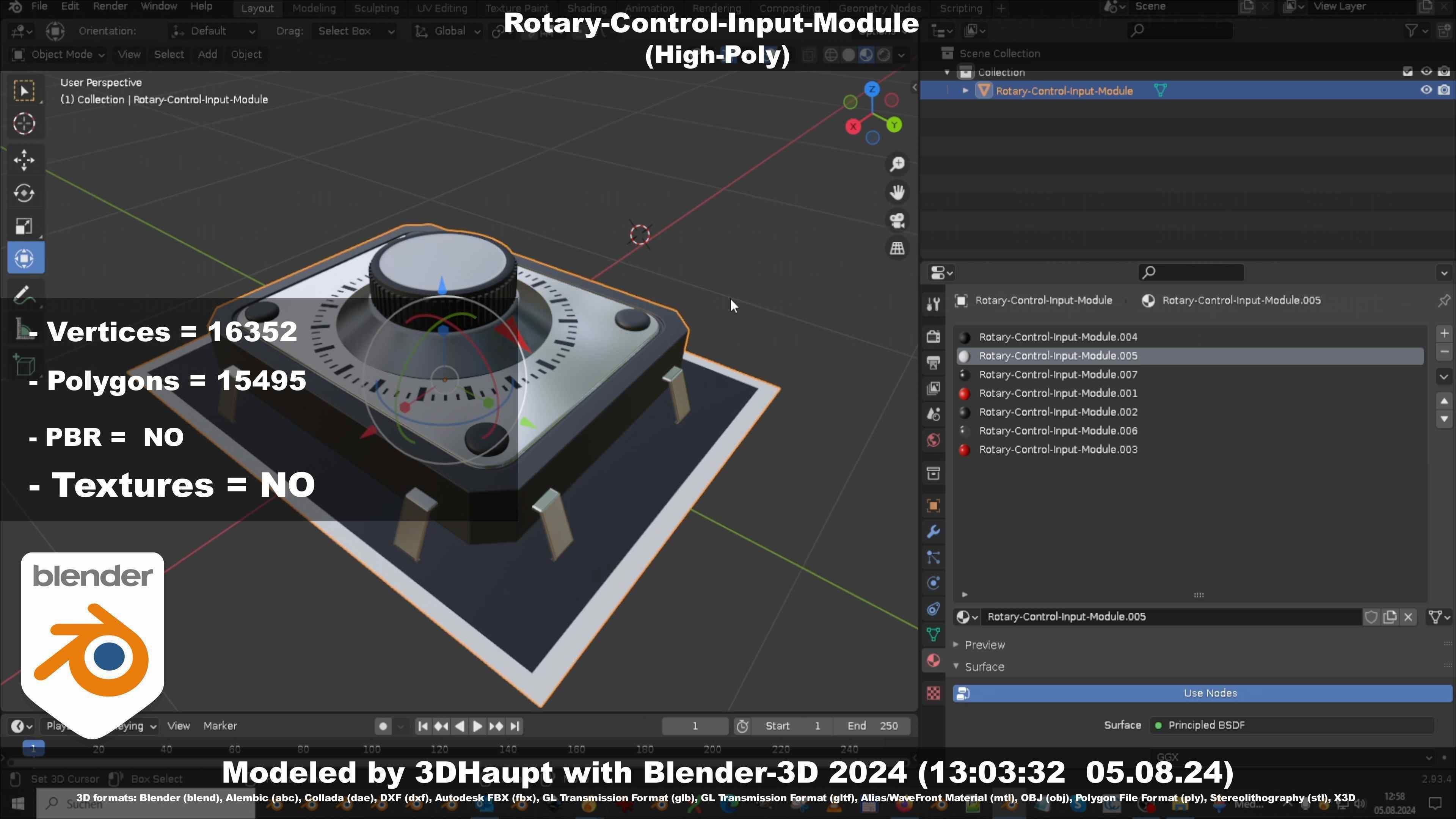Image resolution: width=1456 pixels, height=819 pixels.
Task: Unlink the material with the X button
Action: pos(1409,617)
